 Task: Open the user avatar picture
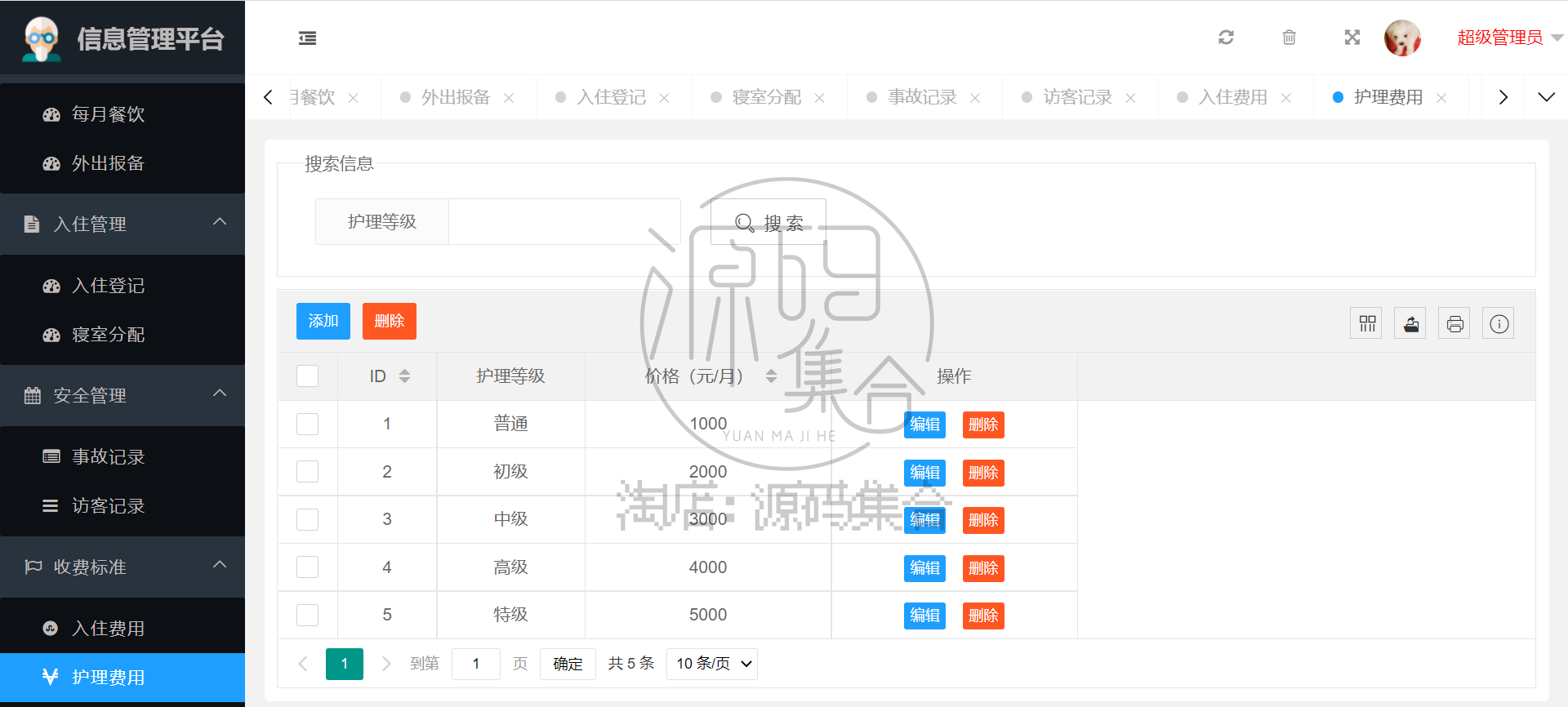(x=1402, y=38)
